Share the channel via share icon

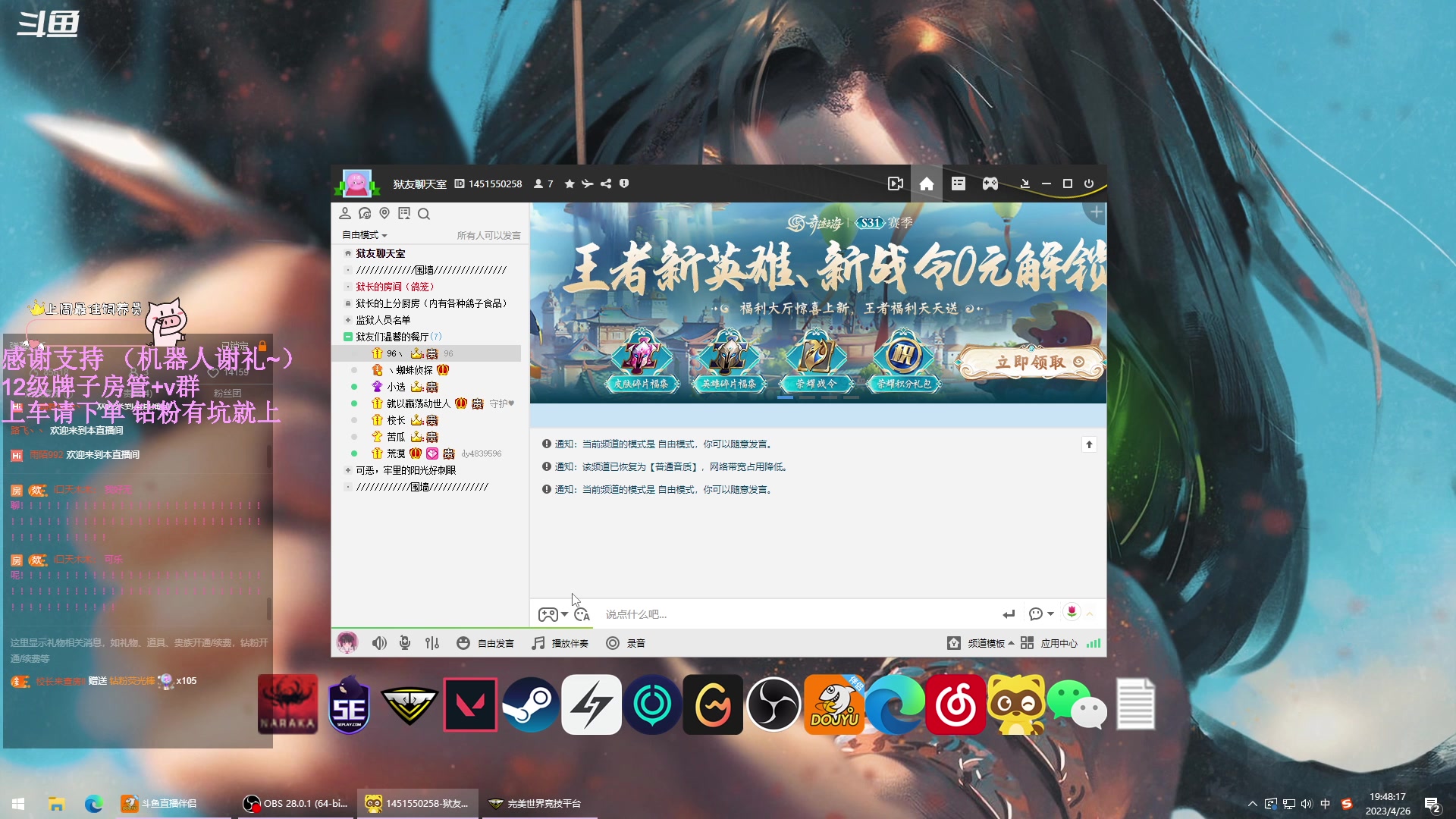point(606,184)
